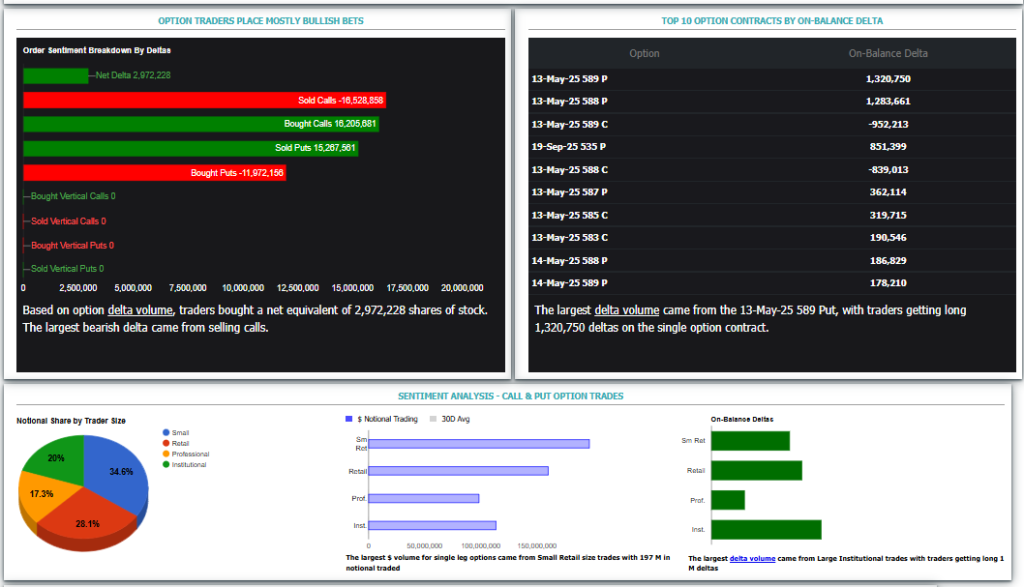
Task: Click the Inst. on-balance deltas bar
Action: (x=766, y=530)
